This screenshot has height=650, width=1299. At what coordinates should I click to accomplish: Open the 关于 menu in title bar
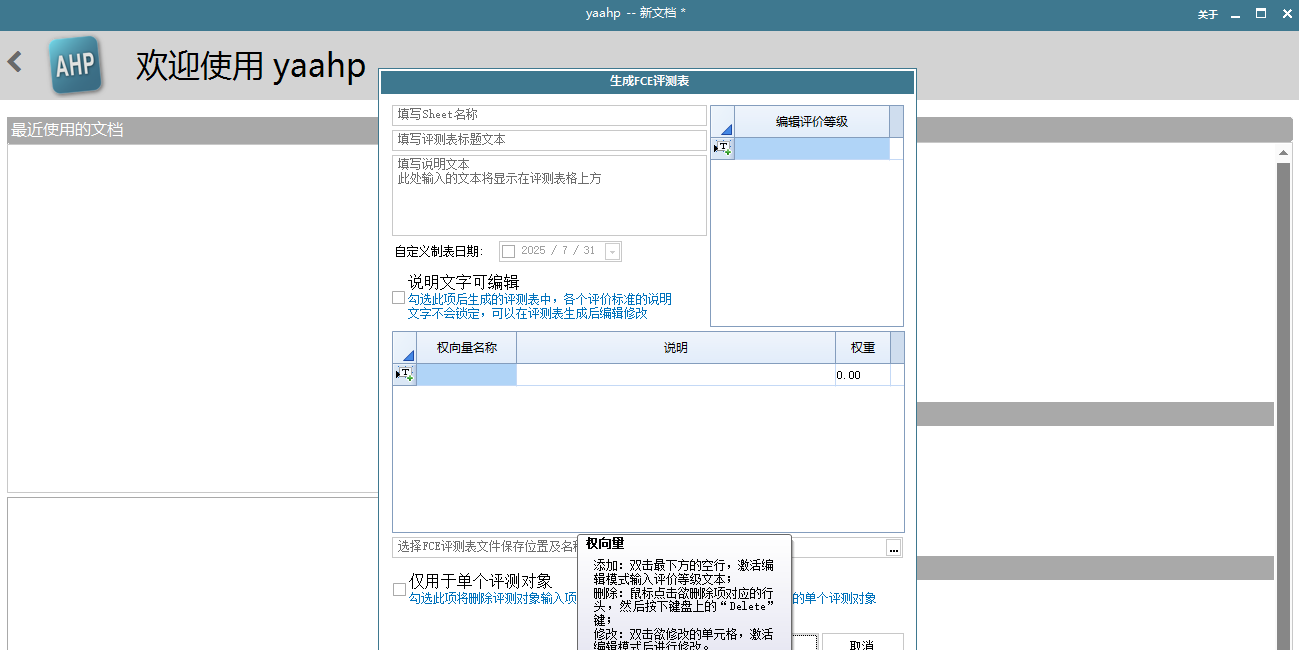[1208, 14]
